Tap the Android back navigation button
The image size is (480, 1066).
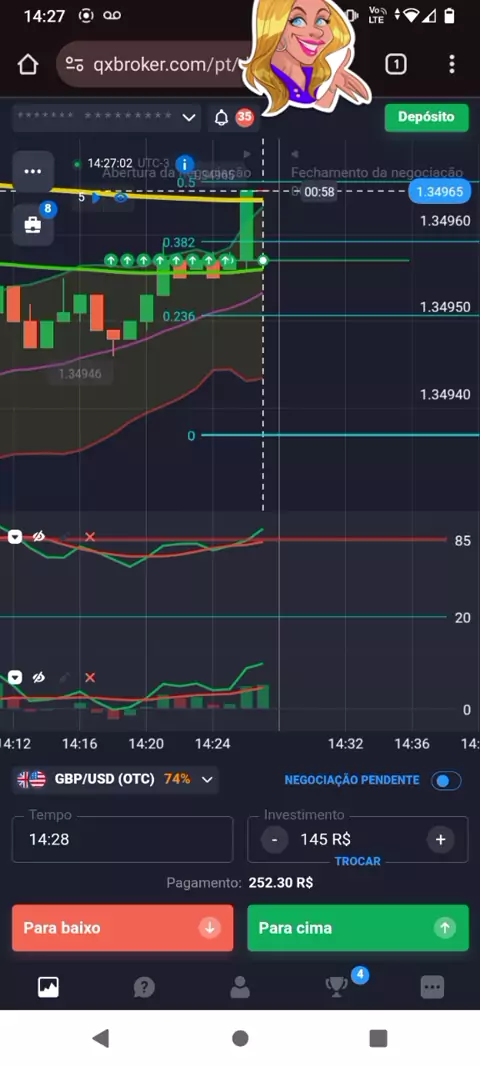pos(101,1037)
